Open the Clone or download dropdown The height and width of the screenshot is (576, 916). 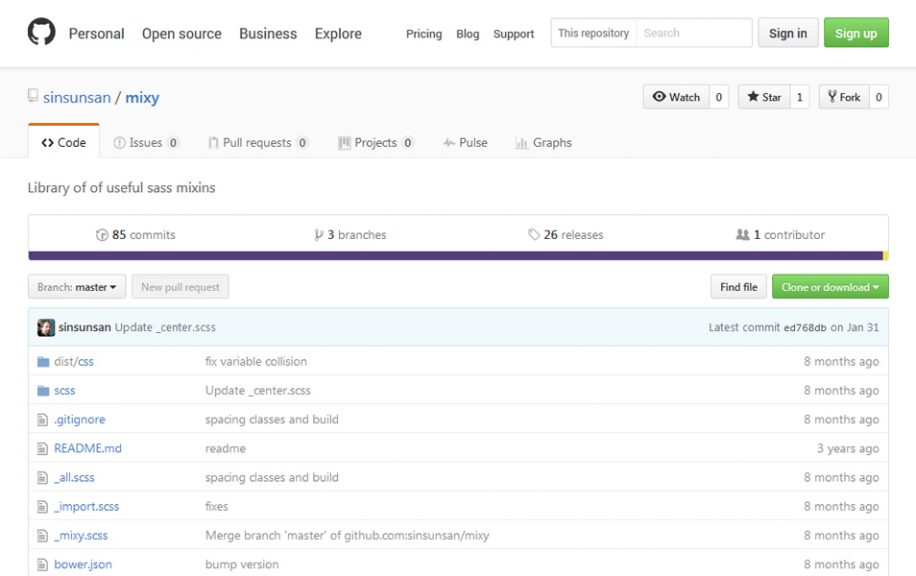(830, 288)
